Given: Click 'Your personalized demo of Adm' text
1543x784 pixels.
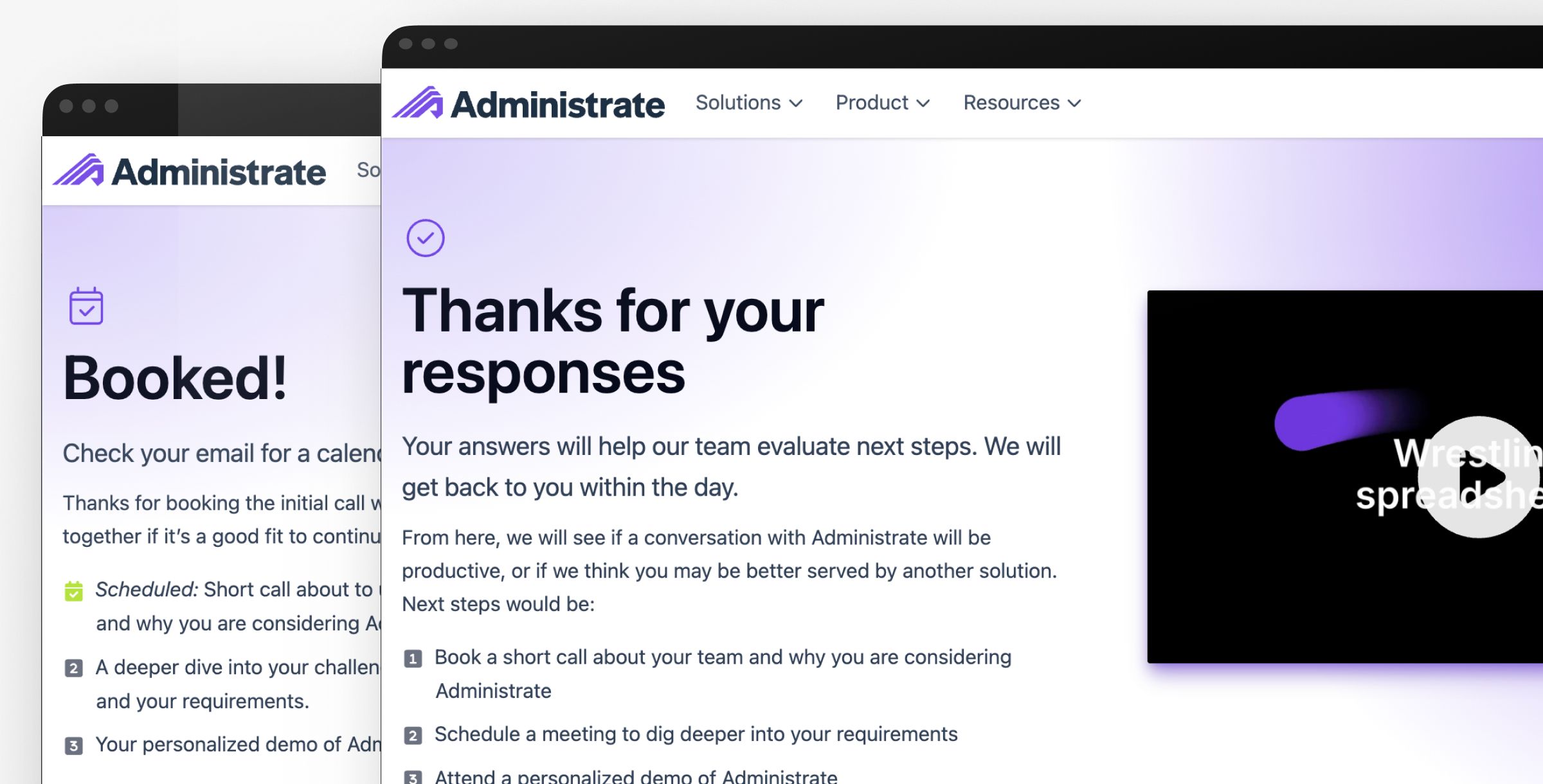Looking at the screenshot, I should pyautogui.click(x=238, y=744).
